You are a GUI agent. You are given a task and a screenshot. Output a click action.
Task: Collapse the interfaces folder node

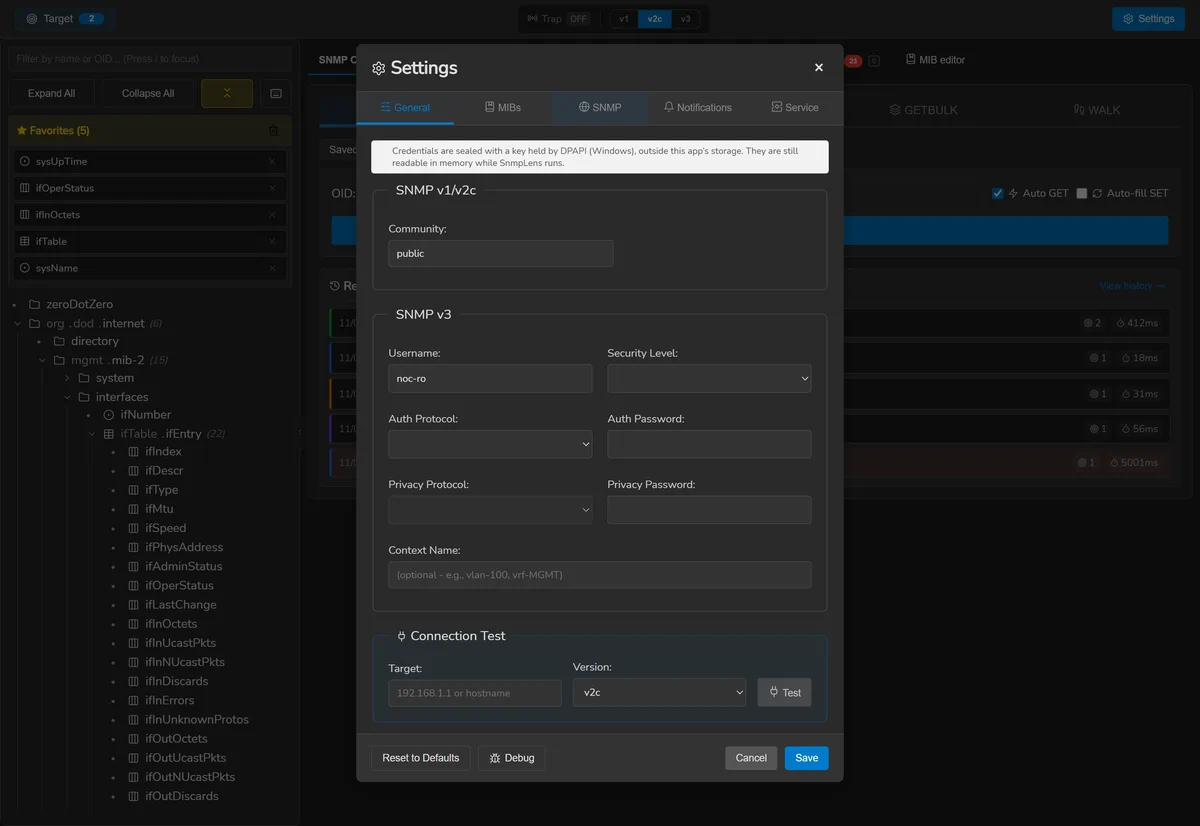click(68, 397)
